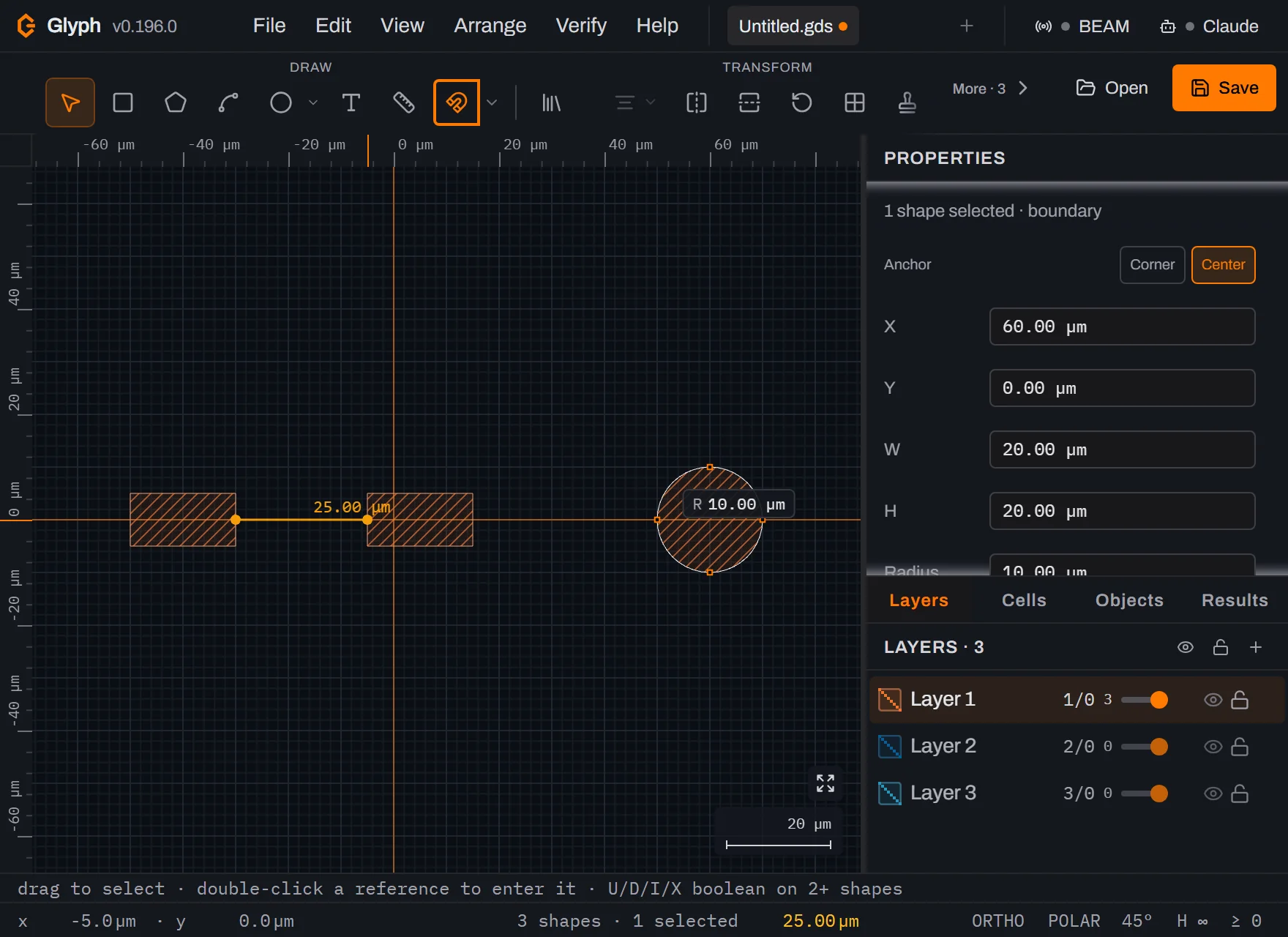Toggle visibility of Layer 1
The image size is (1288, 937).
pyautogui.click(x=1213, y=700)
